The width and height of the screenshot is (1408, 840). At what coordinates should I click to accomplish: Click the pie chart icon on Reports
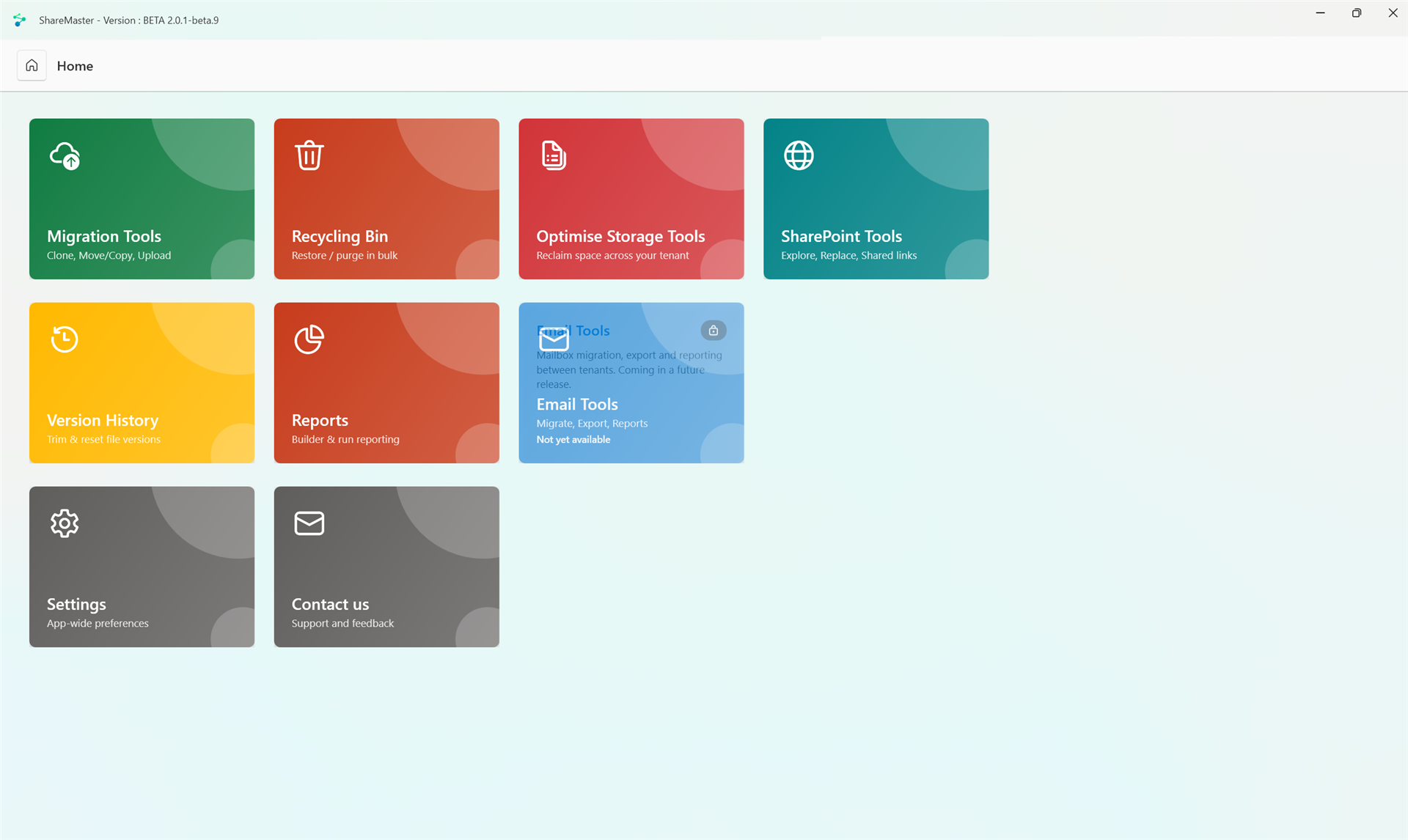[309, 339]
